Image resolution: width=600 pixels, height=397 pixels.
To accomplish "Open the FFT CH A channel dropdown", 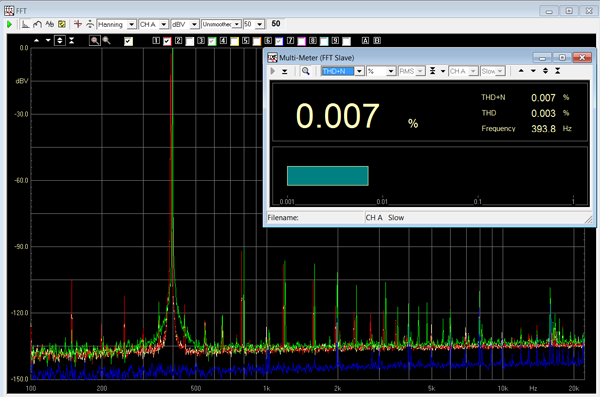I will click(164, 25).
